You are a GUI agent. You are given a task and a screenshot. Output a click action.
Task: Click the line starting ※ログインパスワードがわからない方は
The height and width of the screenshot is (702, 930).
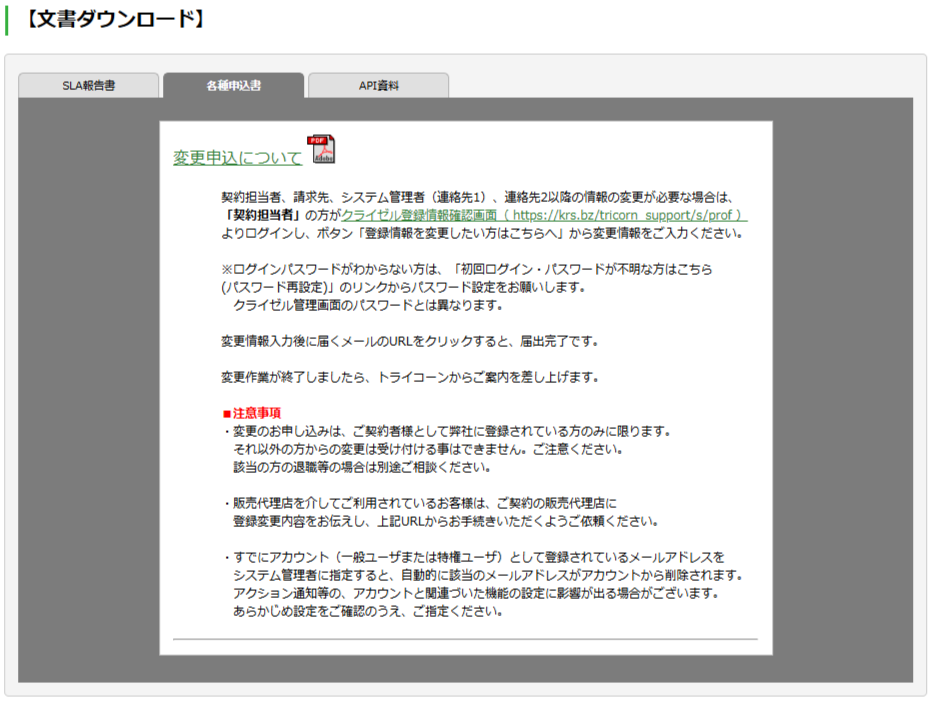coord(467,269)
